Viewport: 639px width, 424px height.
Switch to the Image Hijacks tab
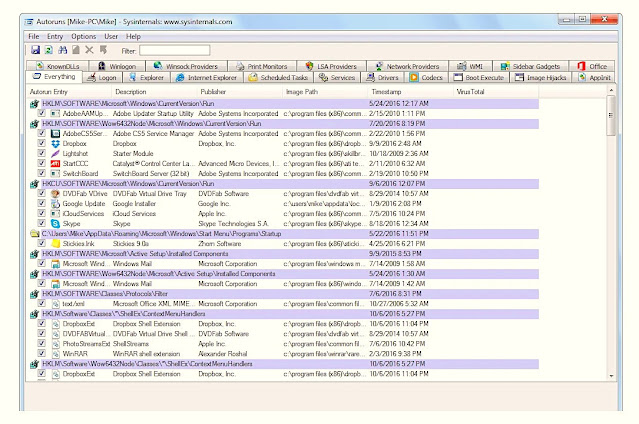(x=540, y=77)
